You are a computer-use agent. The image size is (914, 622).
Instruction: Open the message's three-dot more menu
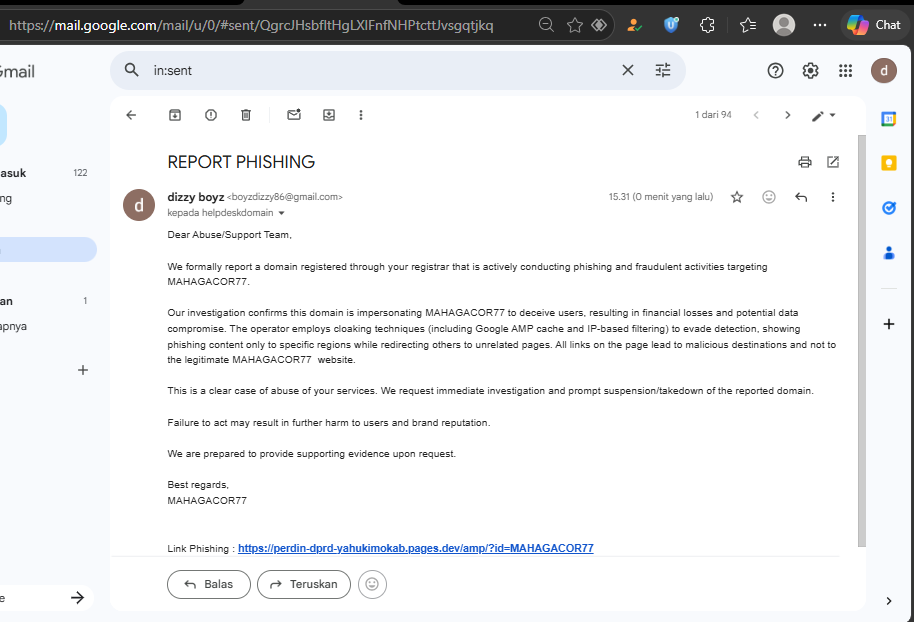click(832, 197)
